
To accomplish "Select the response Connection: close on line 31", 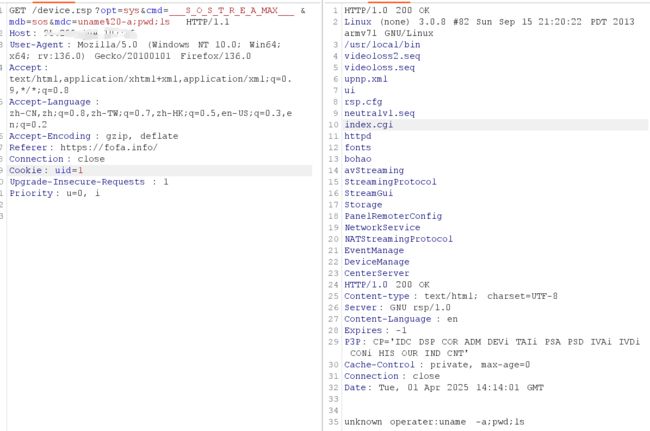I will coord(392,376).
